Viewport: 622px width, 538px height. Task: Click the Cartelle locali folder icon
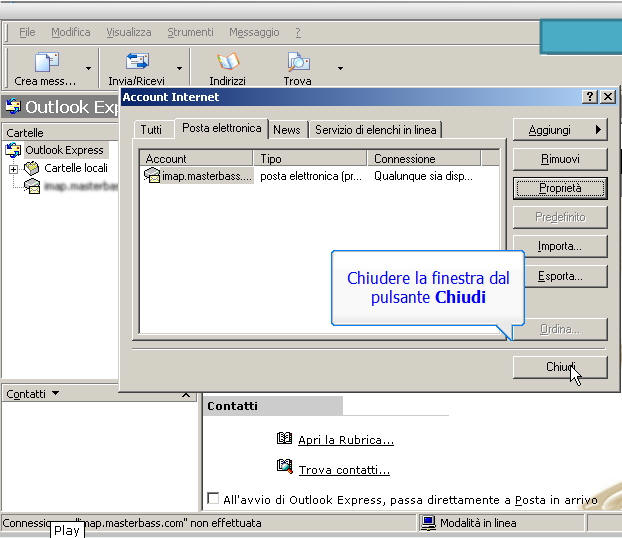(31, 168)
